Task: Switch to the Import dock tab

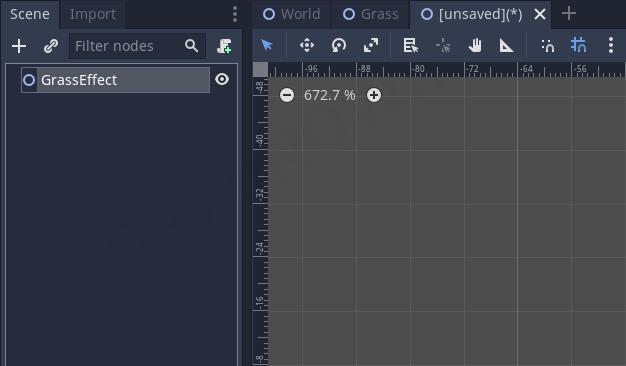Action: (x=93, y=14)
